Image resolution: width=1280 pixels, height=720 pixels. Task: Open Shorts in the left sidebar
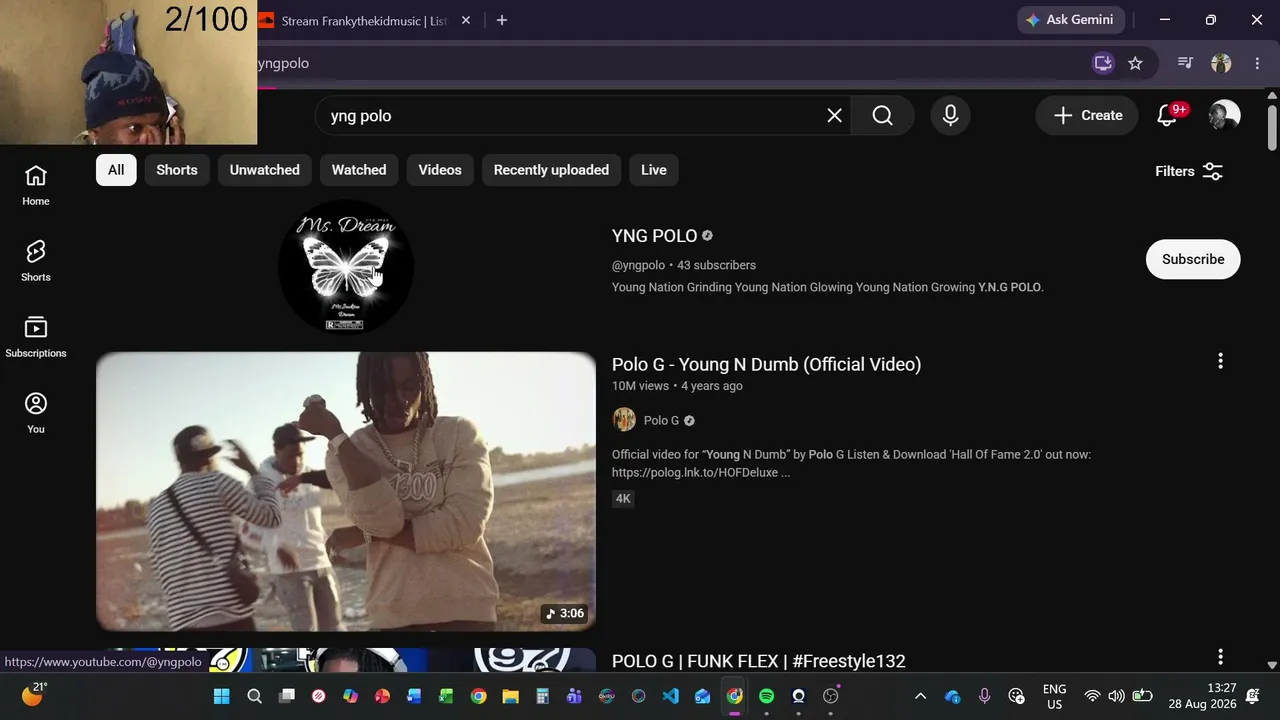36,261
